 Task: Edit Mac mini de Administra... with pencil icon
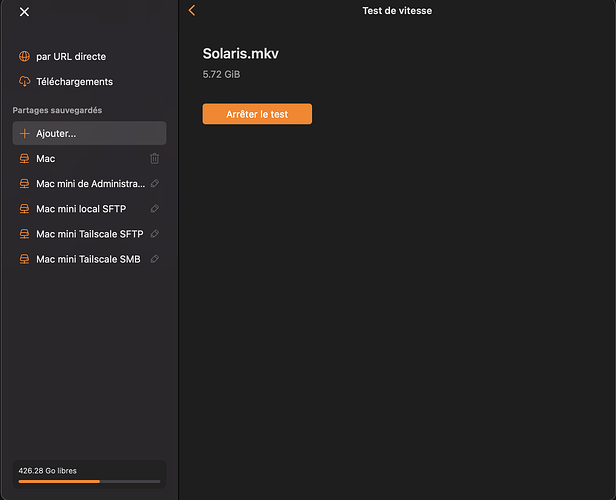click(x=155, y=183)
